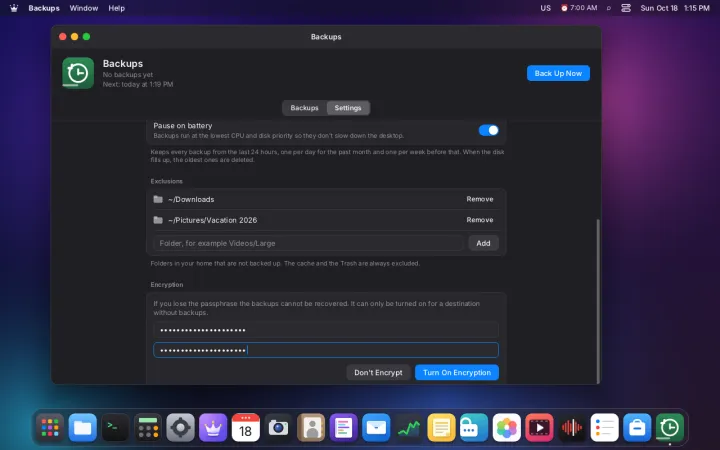Viewport: 720px width, 450px height.
Task: Open the purple crown app in dock
Action: pos(213,428)
